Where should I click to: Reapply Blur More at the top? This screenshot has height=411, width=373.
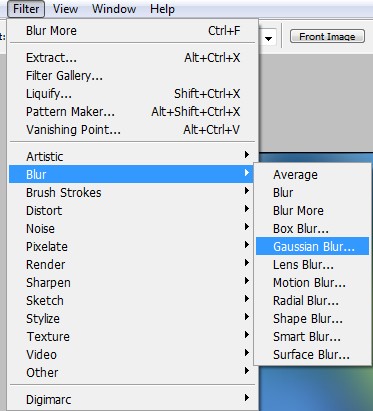coord(131,31)
